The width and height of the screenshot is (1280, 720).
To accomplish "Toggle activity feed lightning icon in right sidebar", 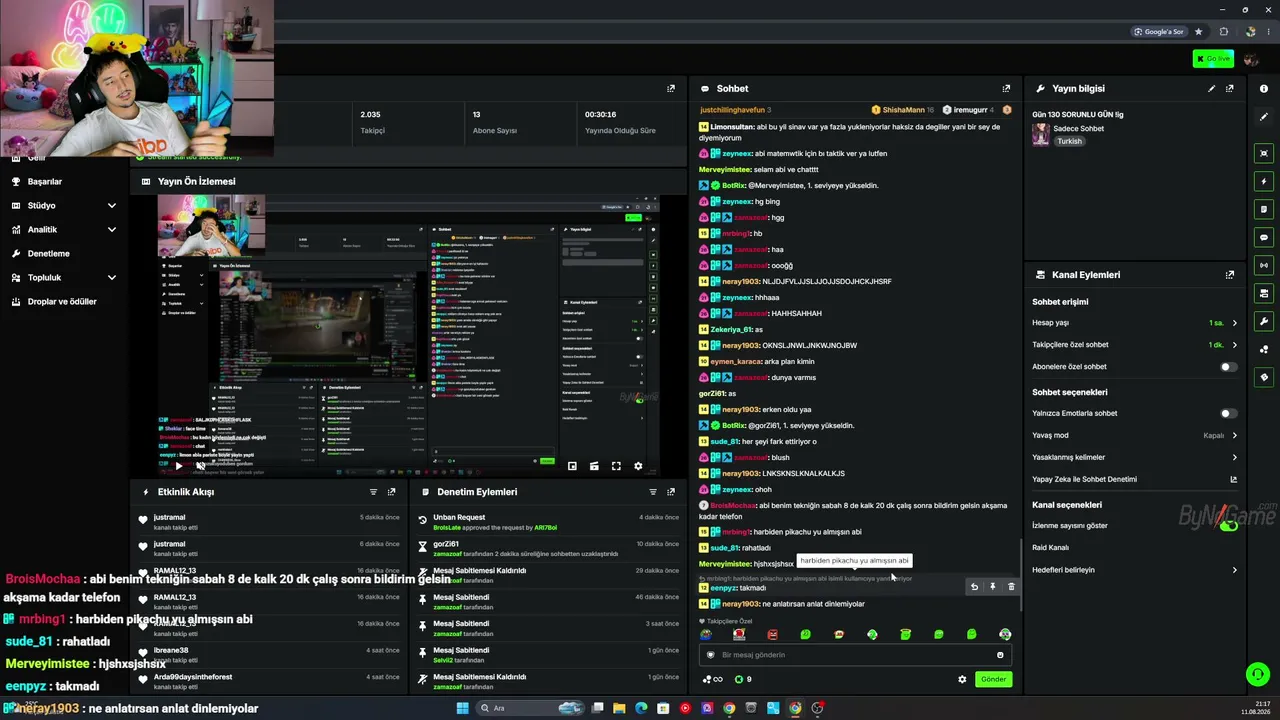I will (1264, 181).
